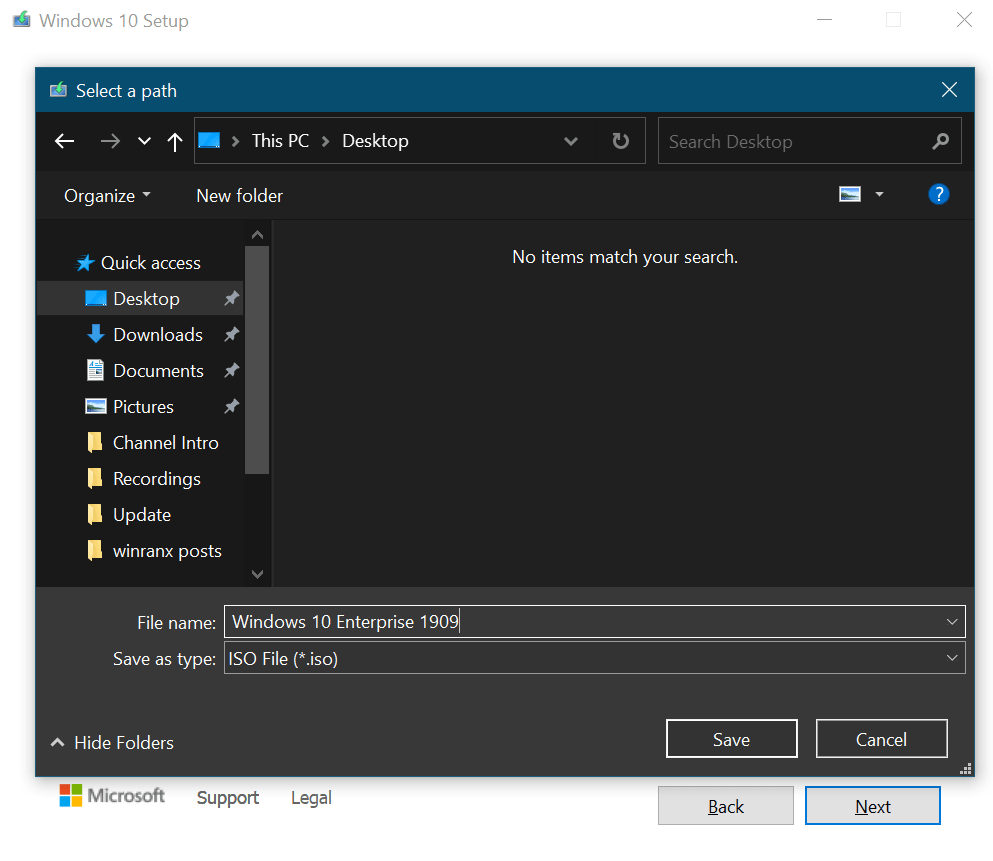Click the navigation pane scroll down arrow
Viewport: 993px width, 861px height.
tap(257, 574)
